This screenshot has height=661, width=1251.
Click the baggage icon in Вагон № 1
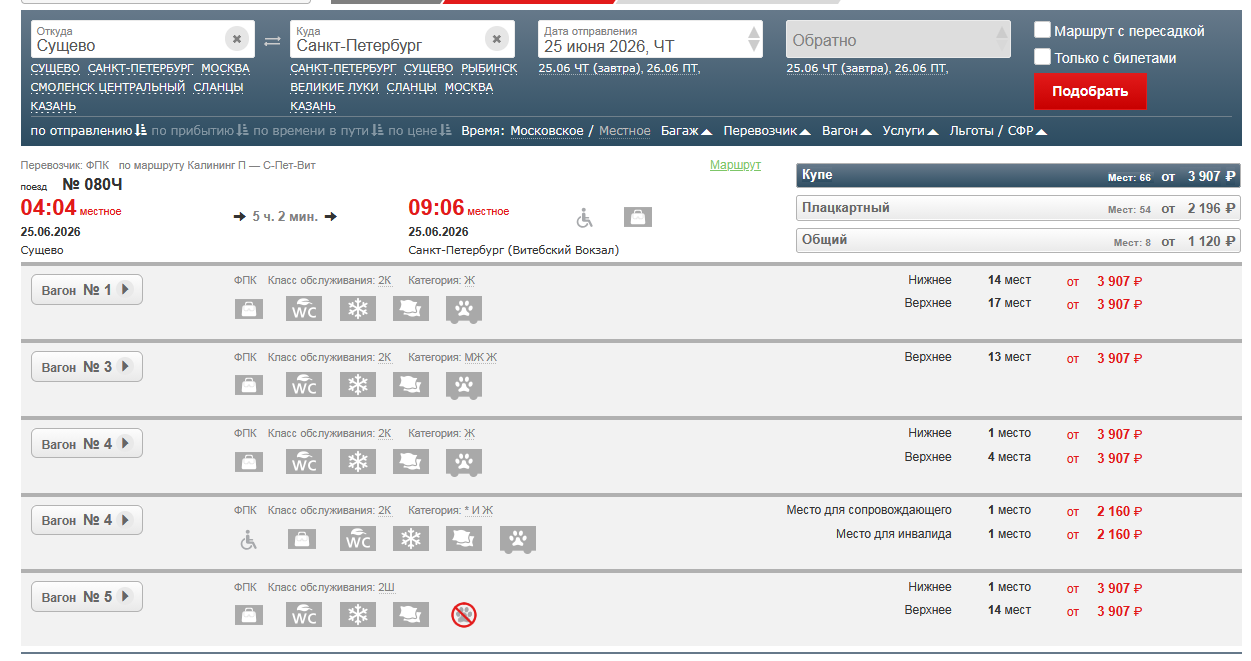(249, 309)
